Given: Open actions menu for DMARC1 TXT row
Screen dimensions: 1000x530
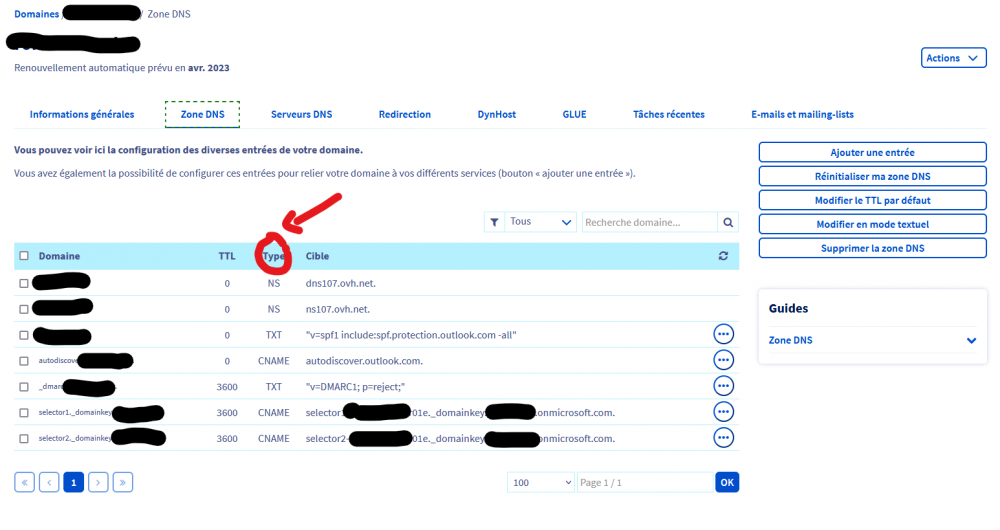Looking at the screenshot, I should [x=723, y=386].
